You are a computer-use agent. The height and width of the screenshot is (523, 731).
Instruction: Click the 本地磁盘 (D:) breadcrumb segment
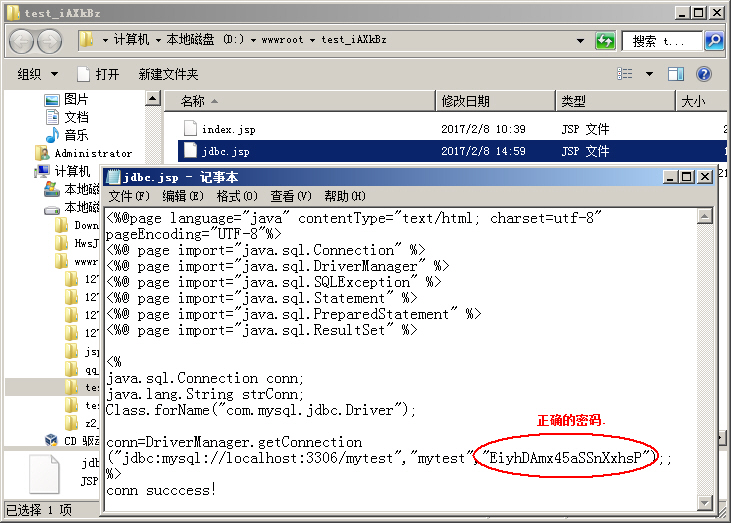coord(205,40)
